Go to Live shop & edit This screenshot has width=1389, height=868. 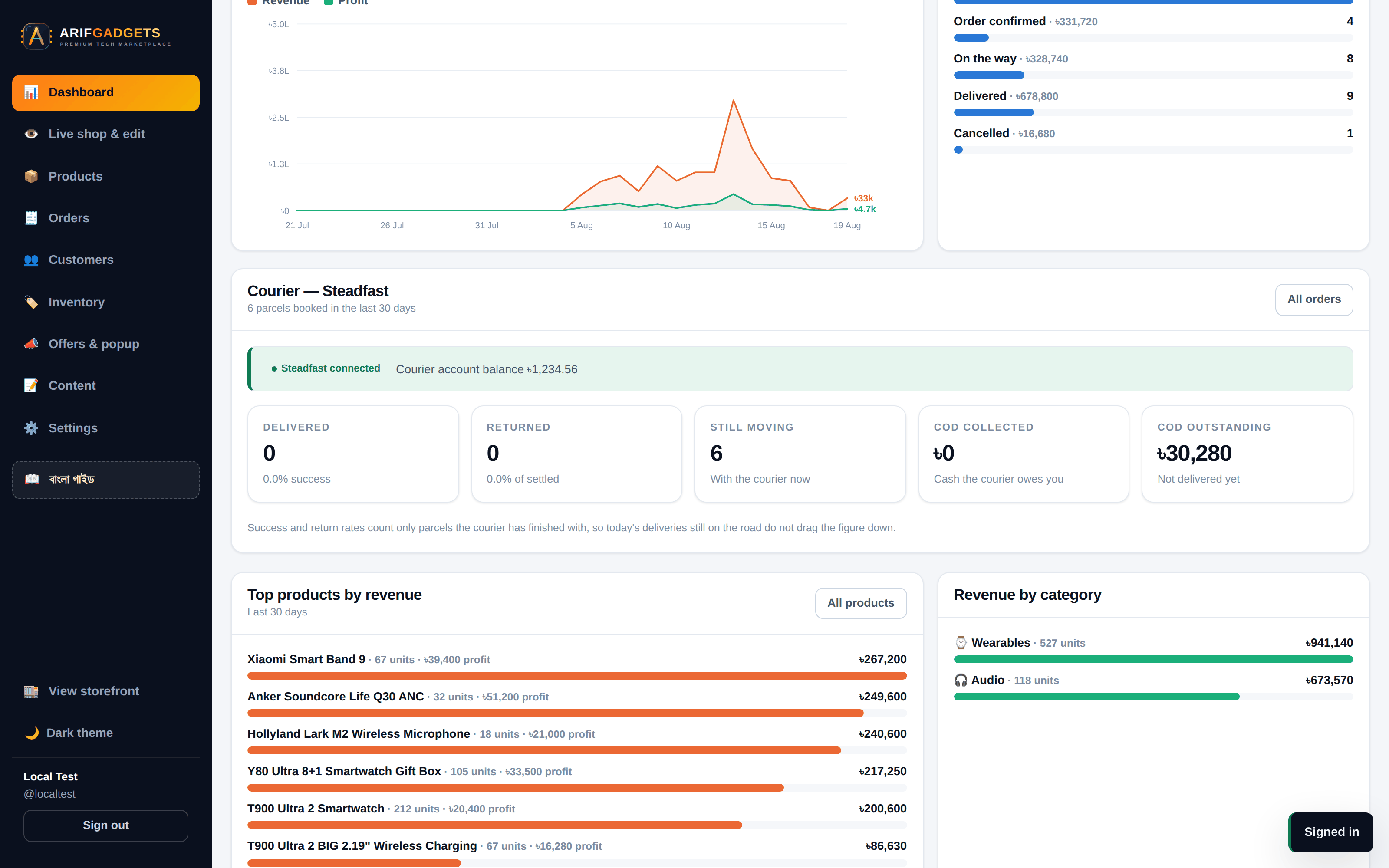coord(105,134)
